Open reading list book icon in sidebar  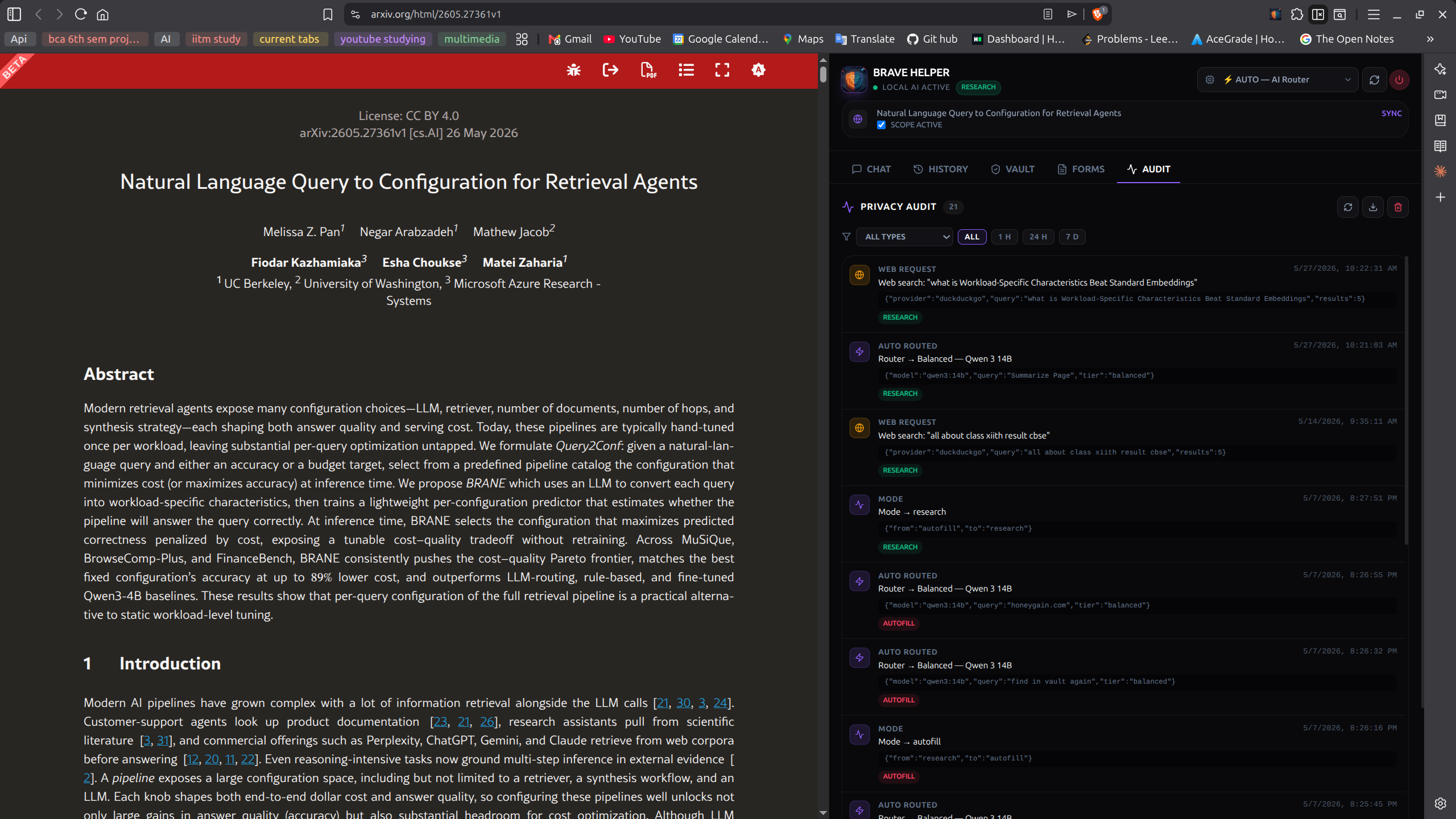pyautogui.click(x=1440, y=146)
